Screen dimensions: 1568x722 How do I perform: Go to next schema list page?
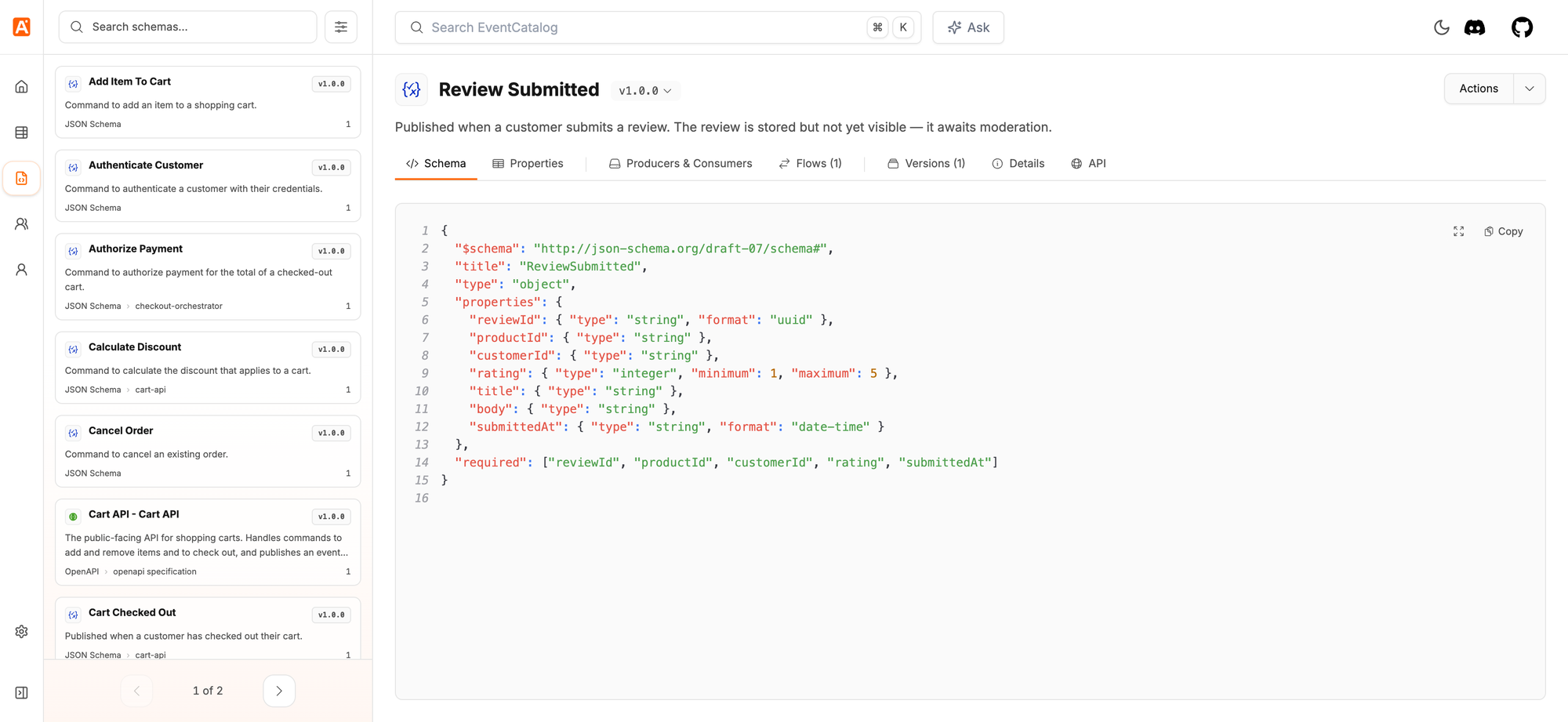[279, 691]
